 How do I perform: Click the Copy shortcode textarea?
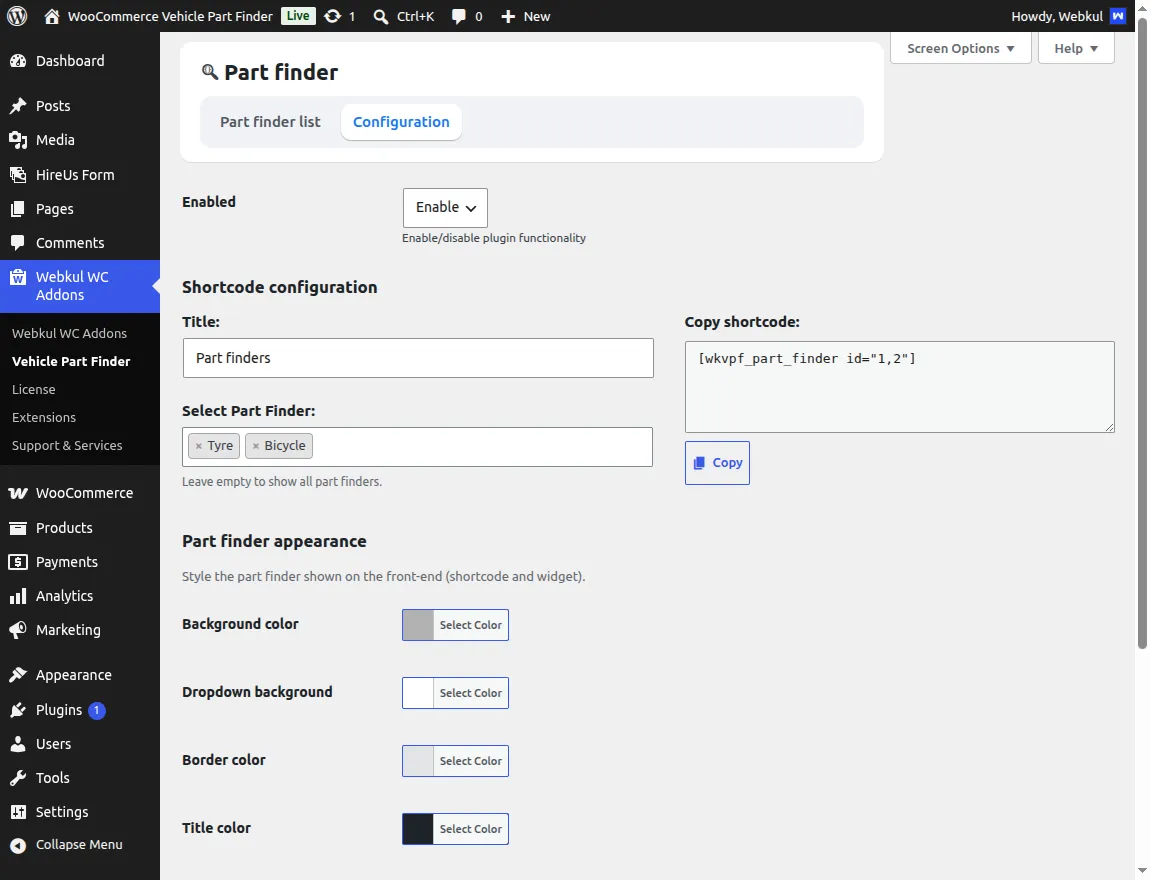(900, 386)
